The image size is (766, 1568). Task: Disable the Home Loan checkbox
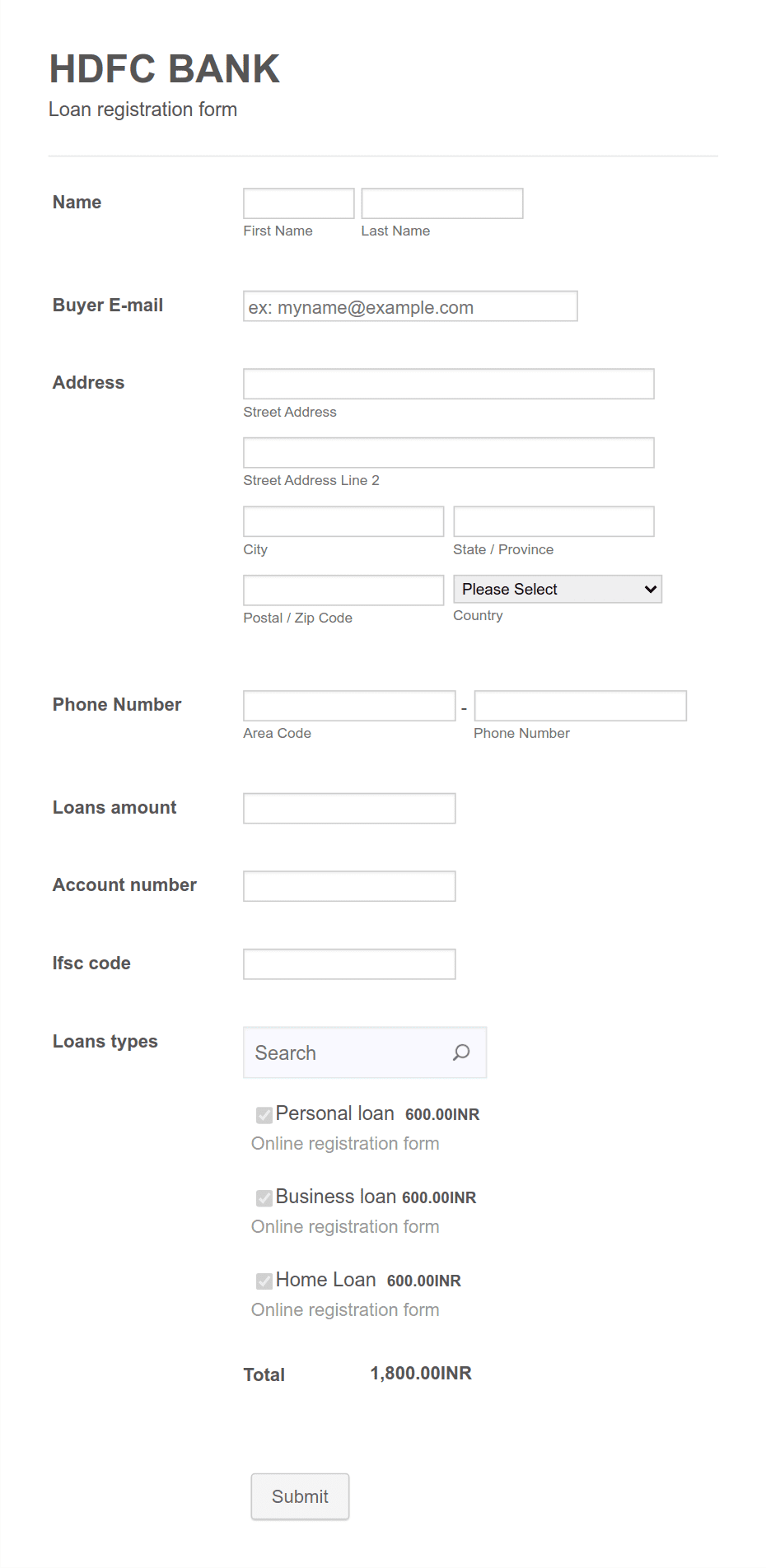click(x=264, y=1281)
